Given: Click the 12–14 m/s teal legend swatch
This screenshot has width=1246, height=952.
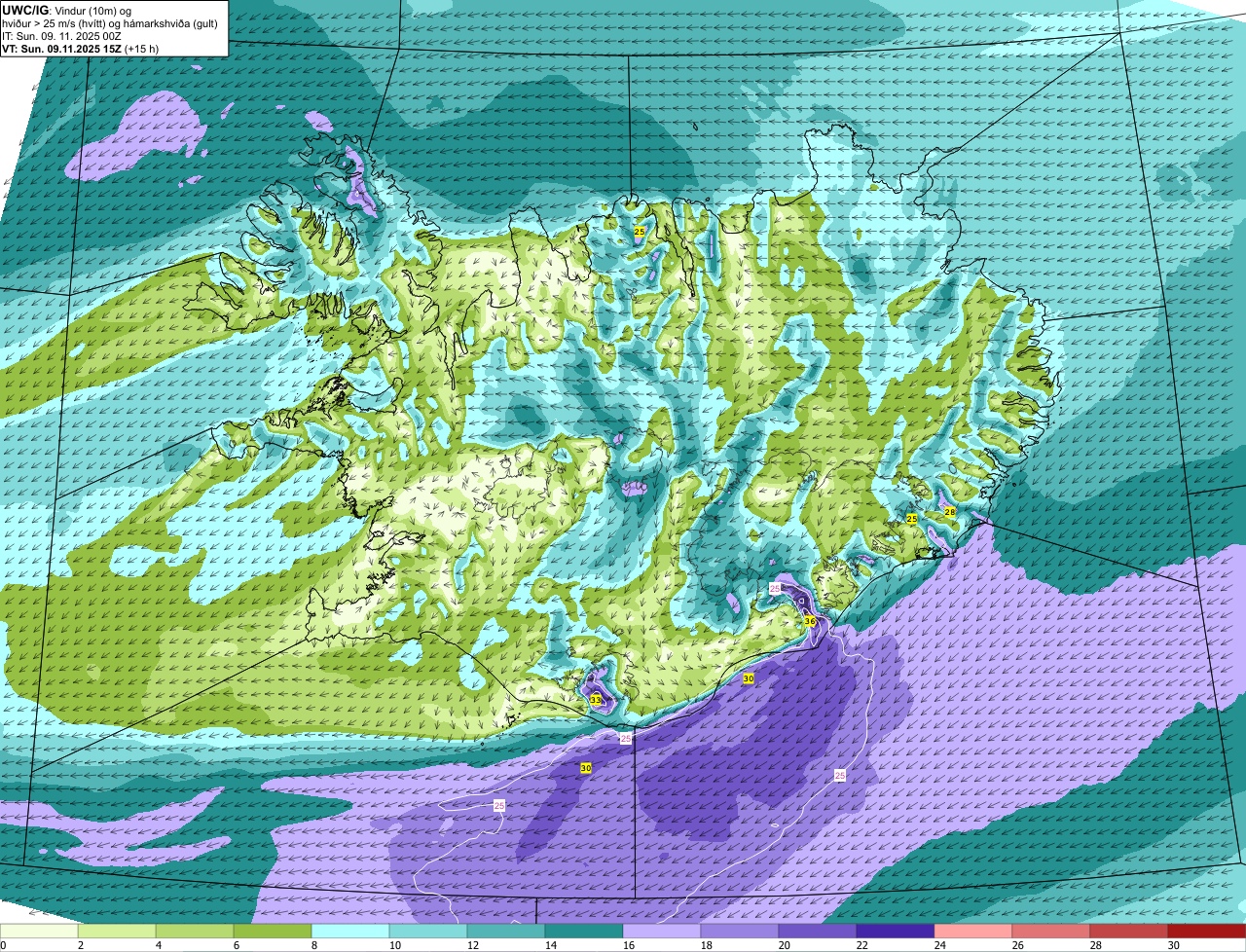Looking at the screenshot, I should pos(506,932).
